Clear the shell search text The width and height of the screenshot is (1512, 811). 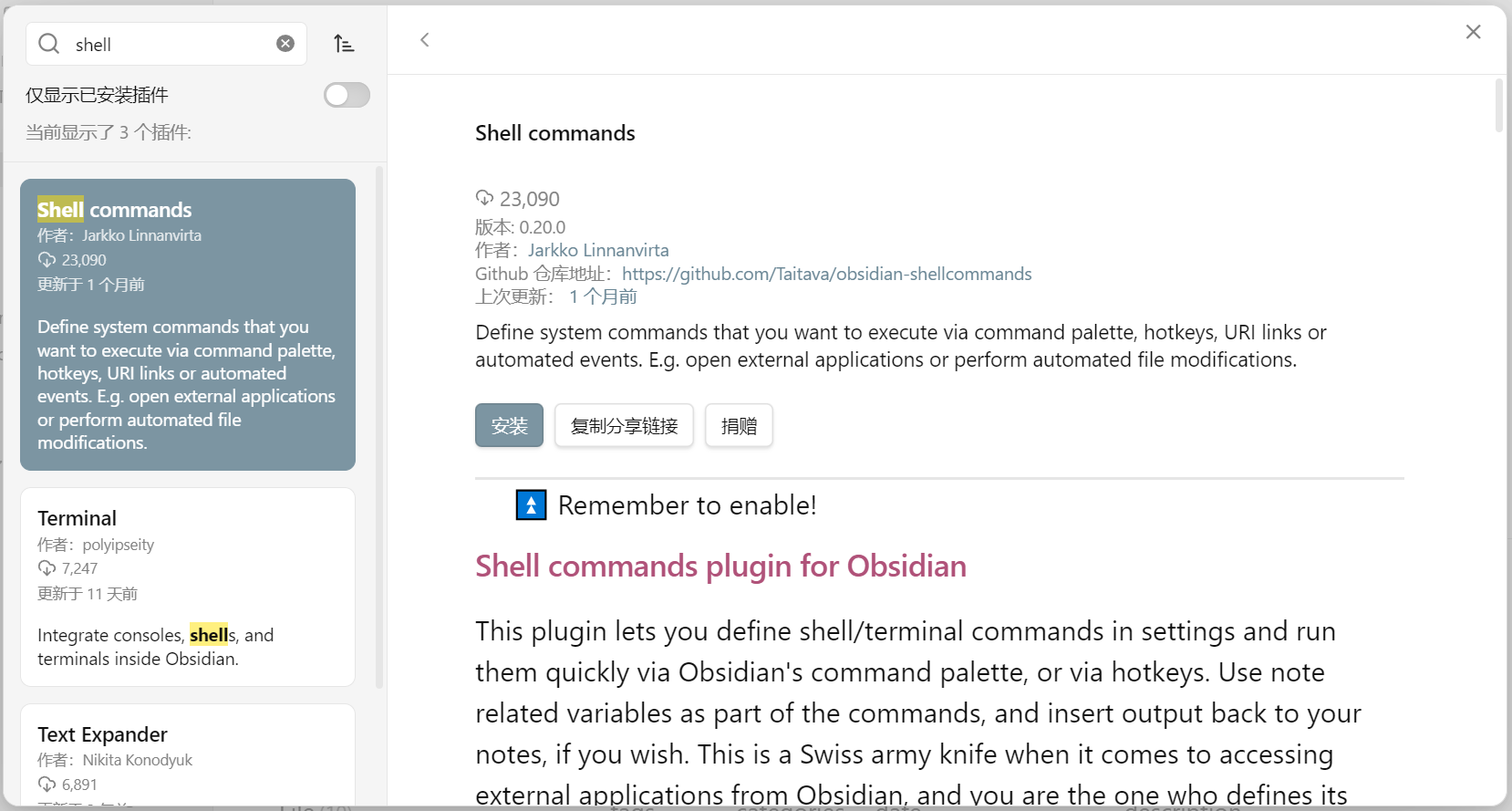(x=285, y=44)
